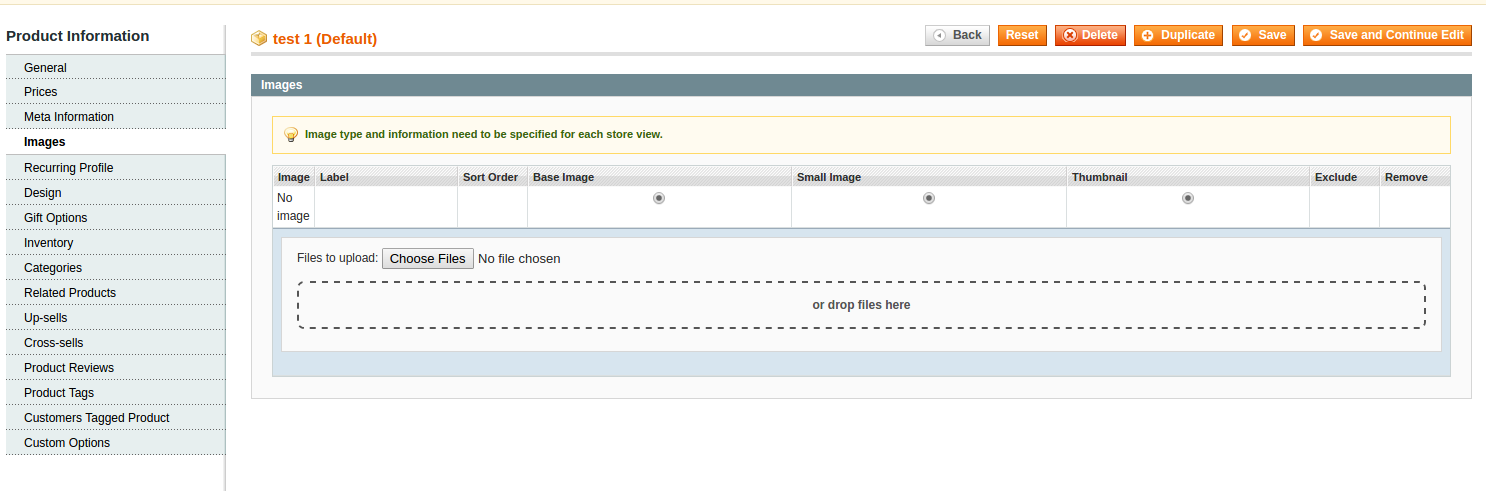Screen dimensions: 1486x491
Task: Open the Categories tab
Action: pos(116,268)
